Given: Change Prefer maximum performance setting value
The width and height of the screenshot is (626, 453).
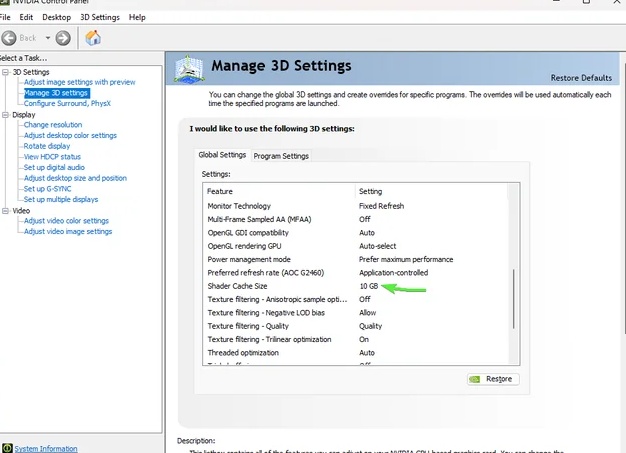Looking at the screenshot, I should click(x=406, y=259).
